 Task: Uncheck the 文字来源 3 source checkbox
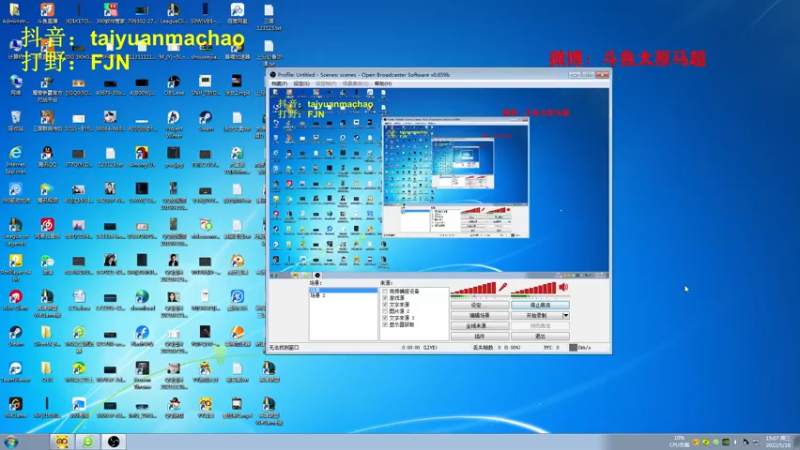click(x=385, y=318)
